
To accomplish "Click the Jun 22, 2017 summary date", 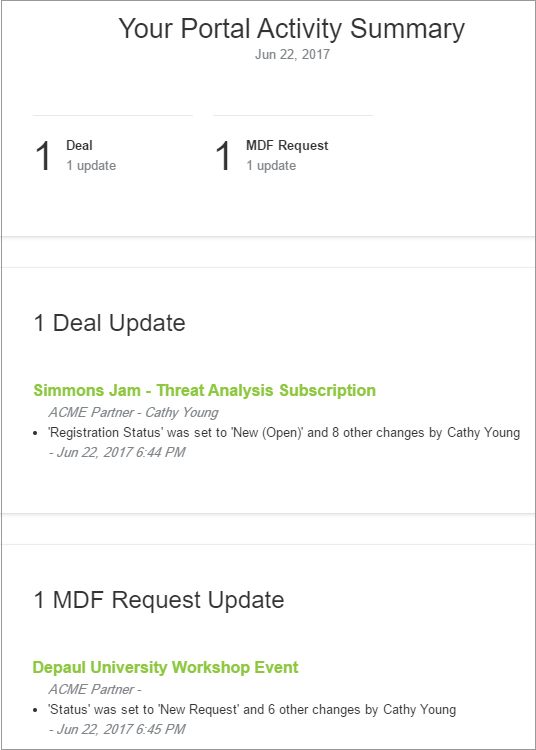I will tap(292, 55).
